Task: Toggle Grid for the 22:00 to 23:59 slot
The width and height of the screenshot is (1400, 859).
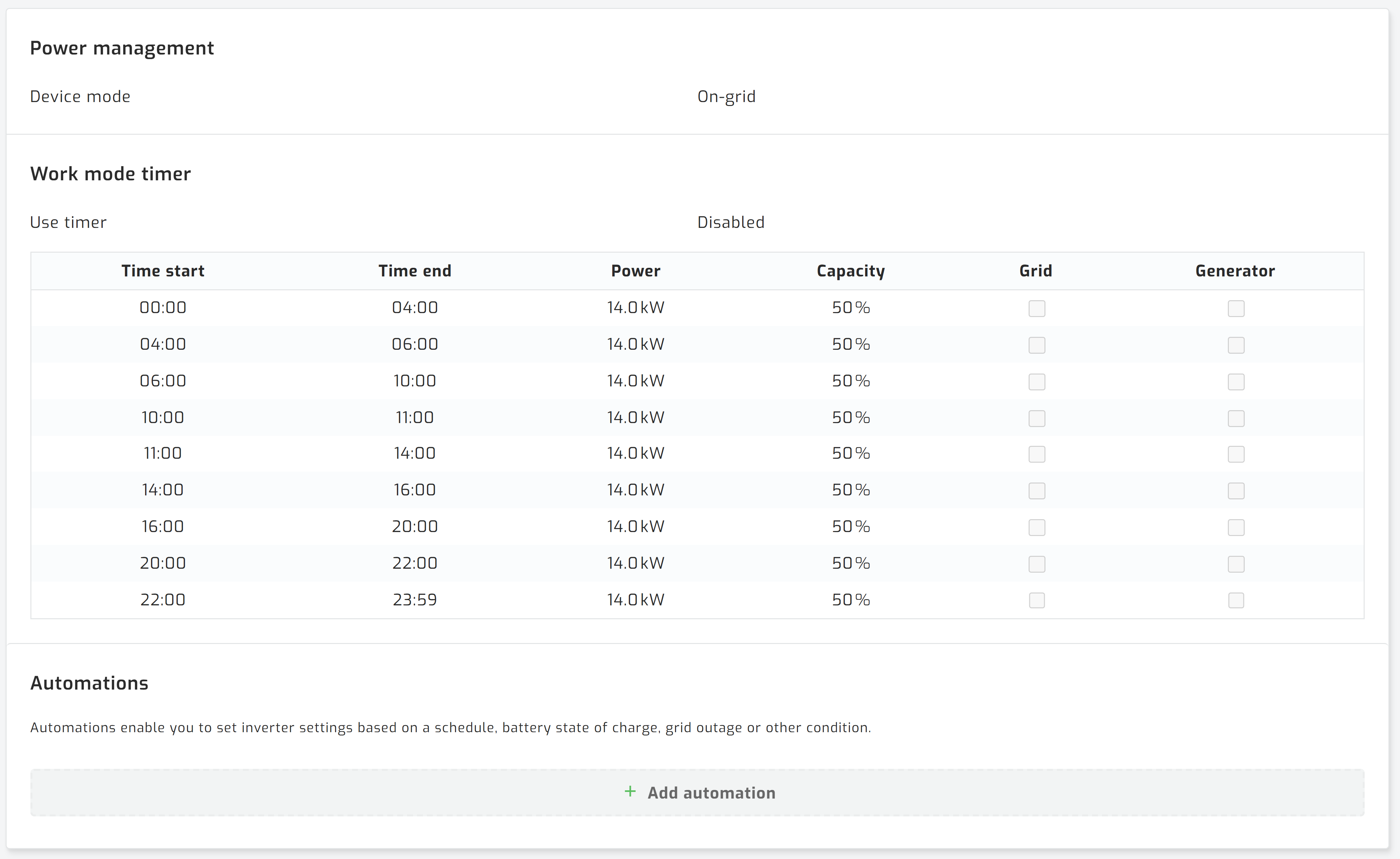Action: tap(1037, 600)
